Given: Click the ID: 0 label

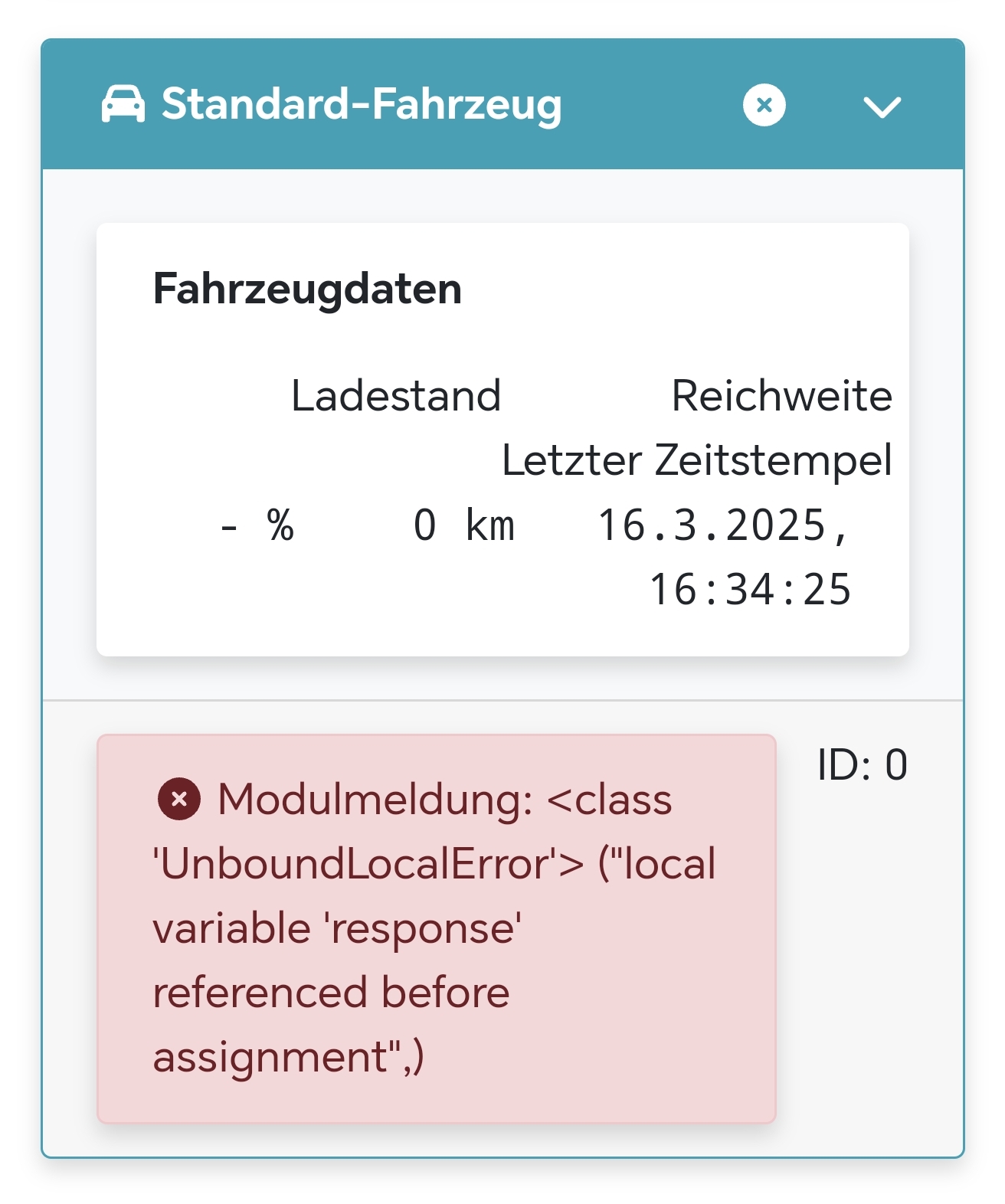Looking at the screenshot, I should pyautogui.click(x=860, y=762).
